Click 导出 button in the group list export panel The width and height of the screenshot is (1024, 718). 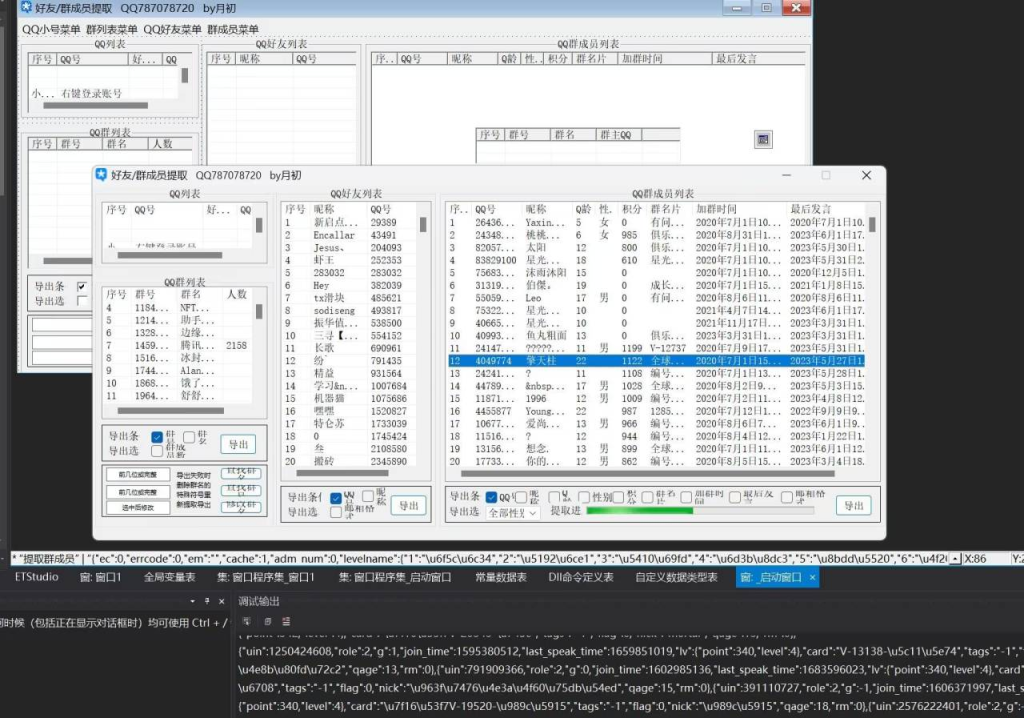point(238,444)
